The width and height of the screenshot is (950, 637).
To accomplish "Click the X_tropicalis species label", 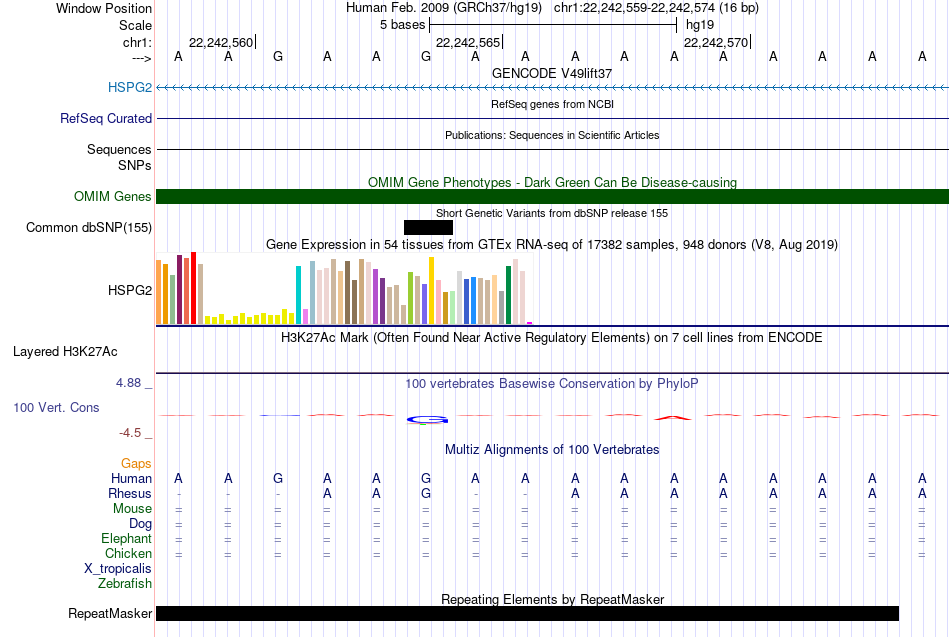I will pyautogui.click(x=118, y=569).
